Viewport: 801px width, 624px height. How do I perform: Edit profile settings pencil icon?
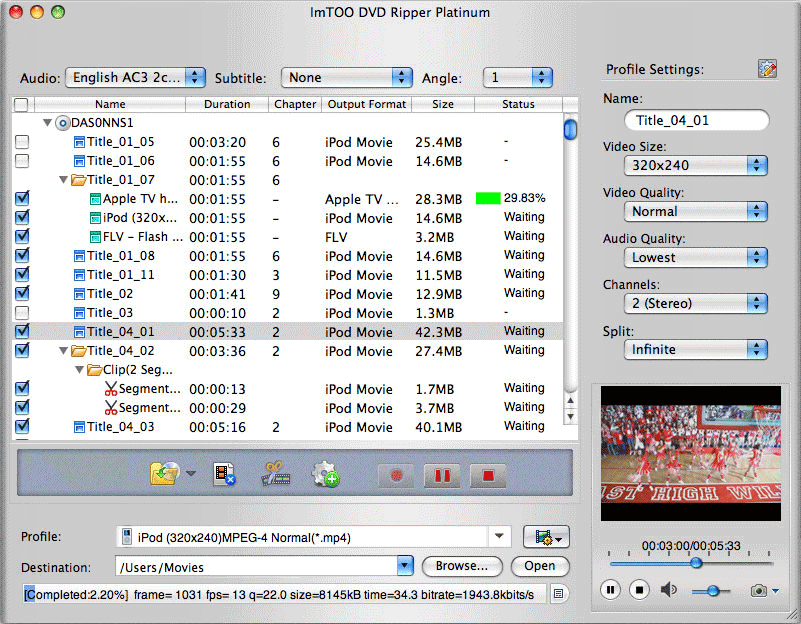(x=767, y=69)
